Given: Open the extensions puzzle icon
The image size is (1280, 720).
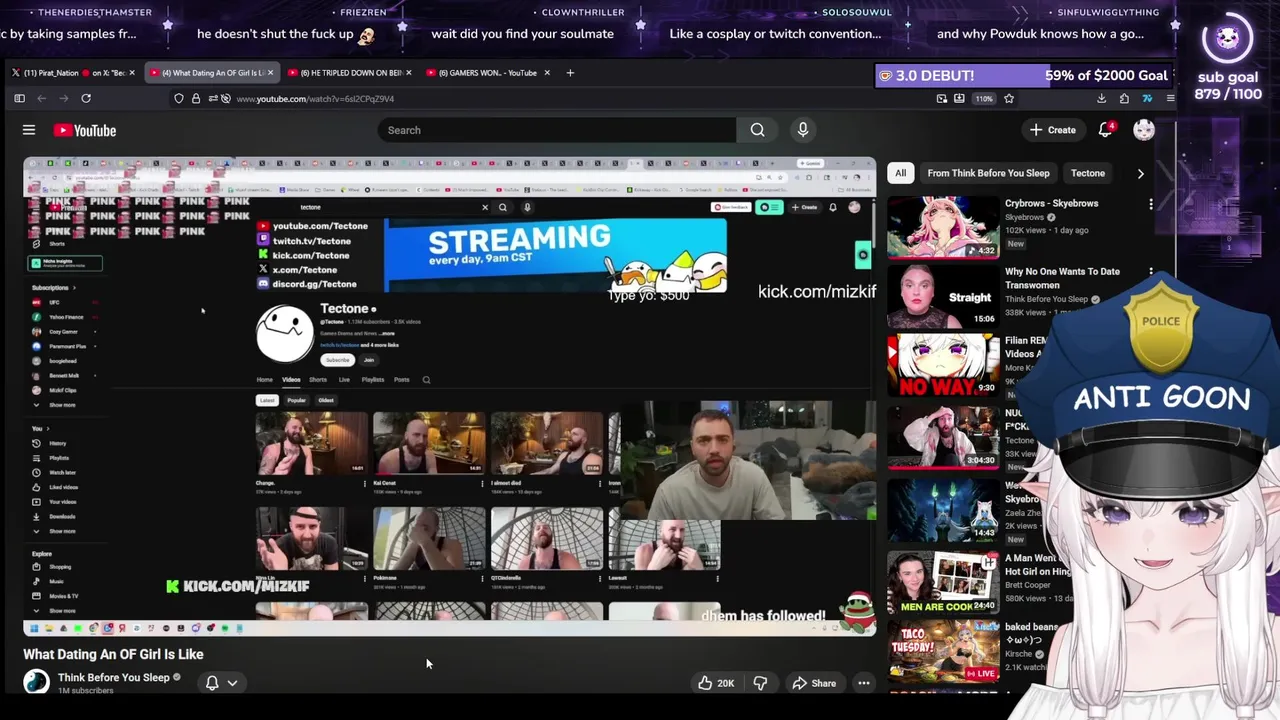Looking at the screenshot, I should pos(1124,98).
